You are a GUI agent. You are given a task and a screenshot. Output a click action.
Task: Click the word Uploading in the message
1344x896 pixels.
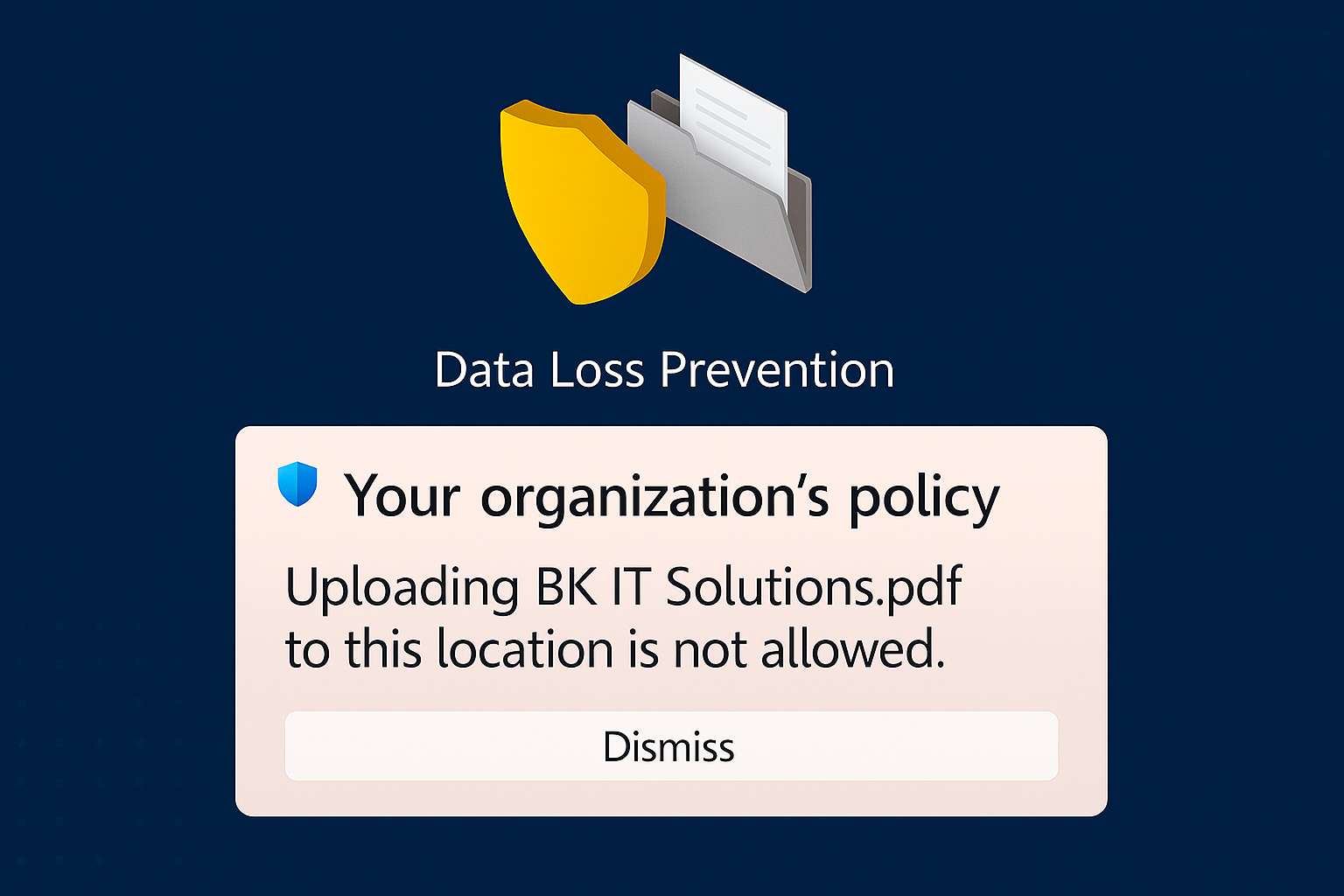coord(402,589)
